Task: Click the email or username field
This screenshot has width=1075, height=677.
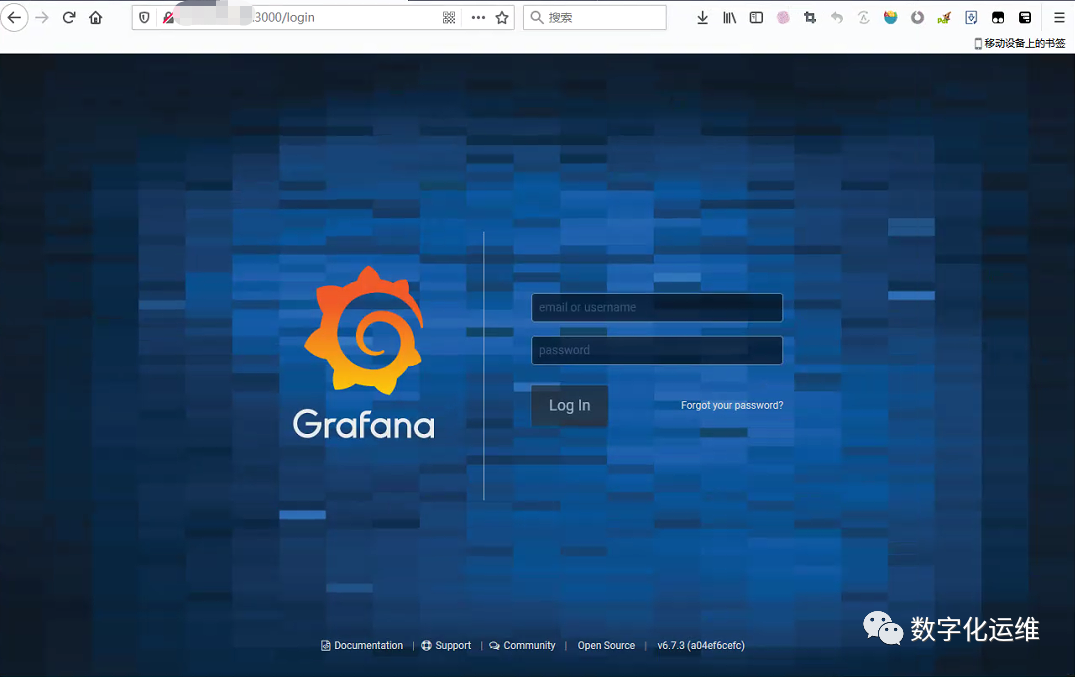Action: pos(657,307)
